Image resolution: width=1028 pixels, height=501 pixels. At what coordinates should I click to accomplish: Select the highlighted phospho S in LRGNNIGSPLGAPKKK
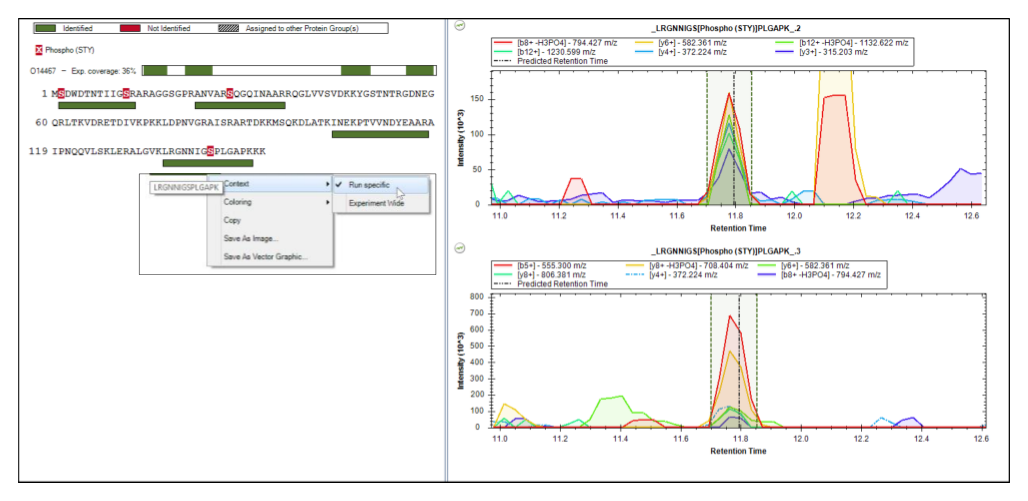tap(210, 151)
